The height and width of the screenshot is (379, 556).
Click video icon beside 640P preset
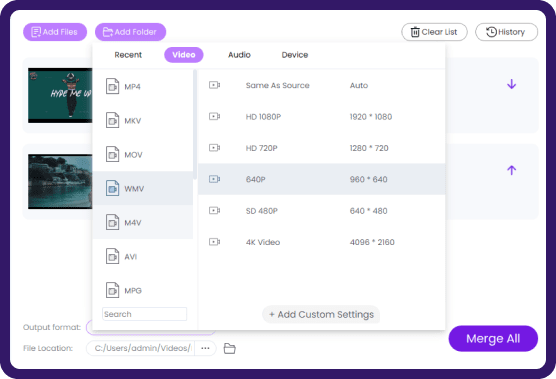pyautogui.click(x=214, y=179)
